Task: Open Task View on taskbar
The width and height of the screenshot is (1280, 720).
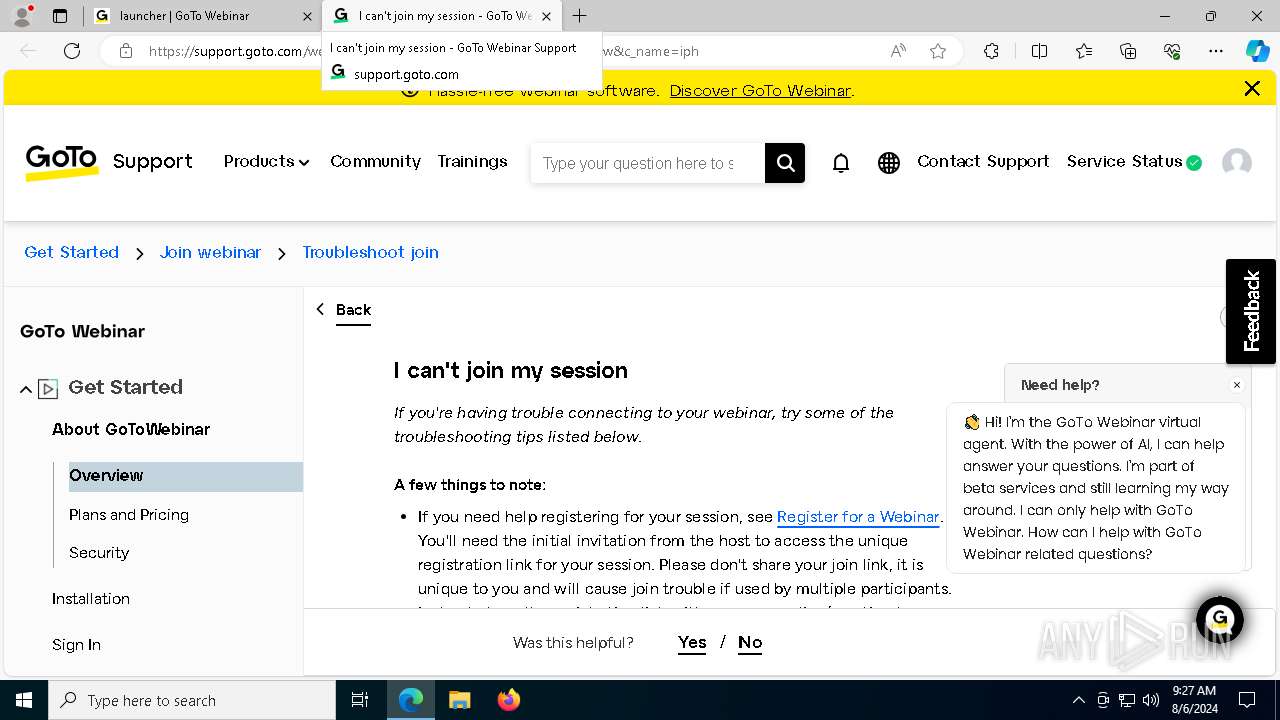Action: pyautogui.click(x=360, y=700)
